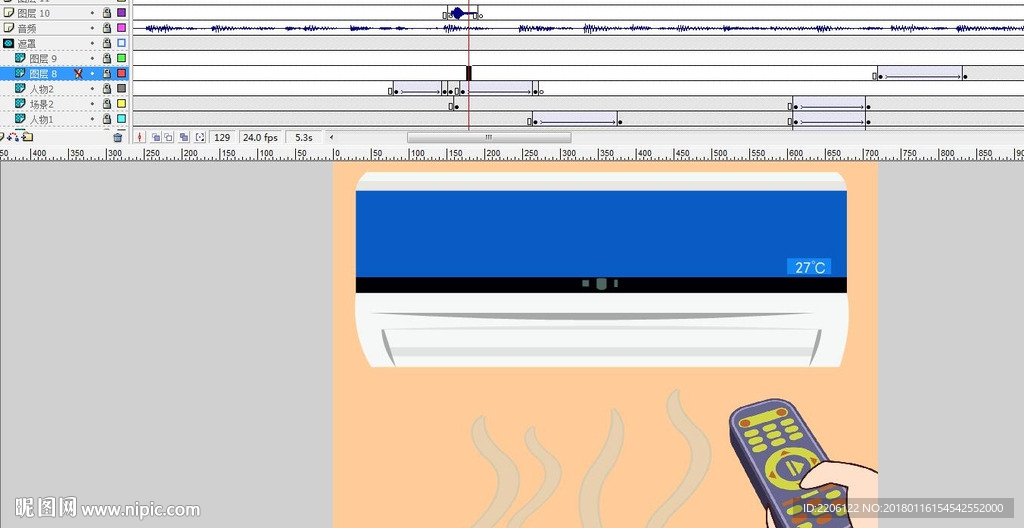Unlock the 场景2 layer
The width and height of the screenshot is (1024, 528).
pyautogui.click(x=107, y=103)
